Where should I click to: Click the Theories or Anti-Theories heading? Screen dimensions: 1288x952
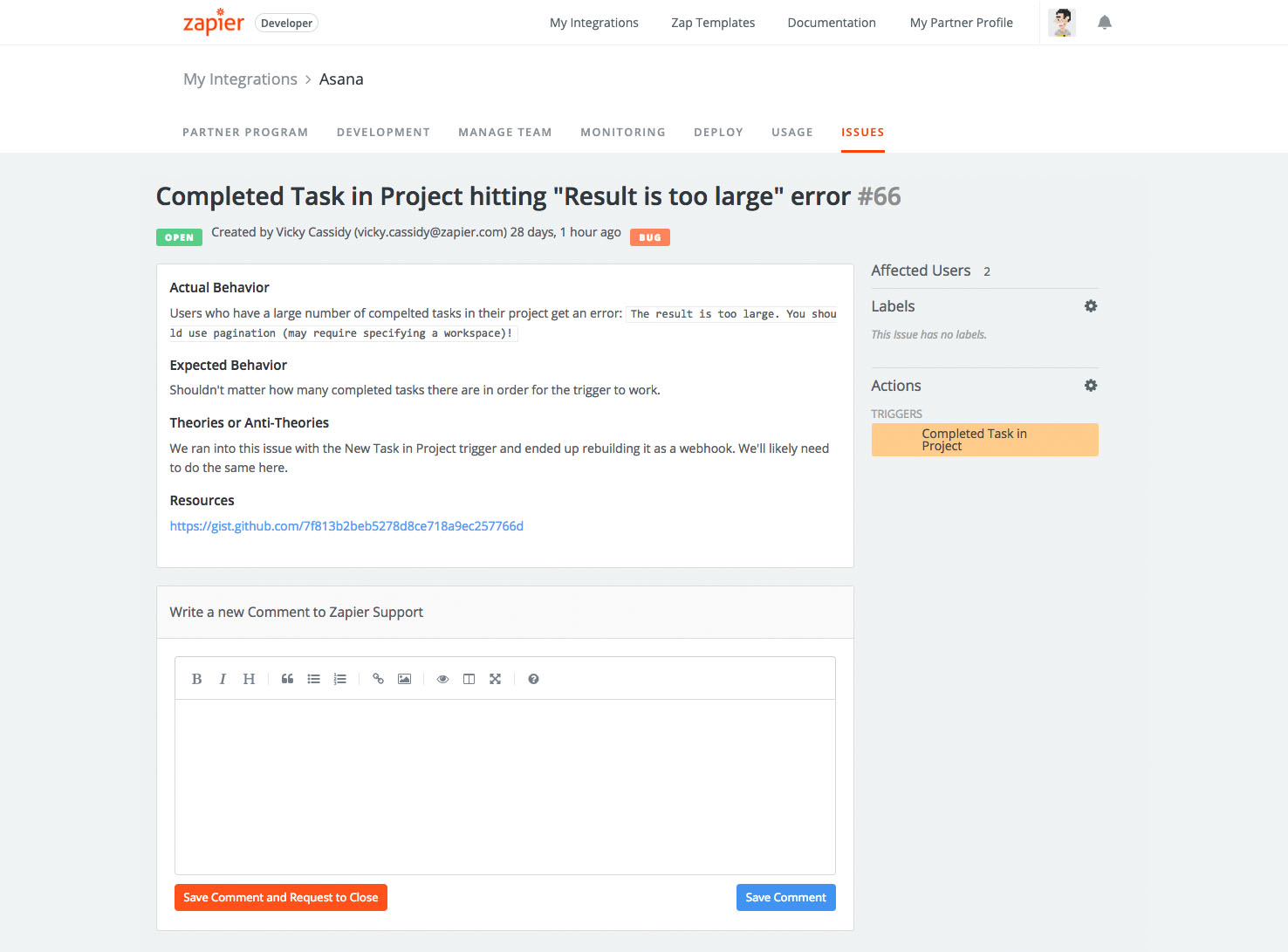[249, 422]
